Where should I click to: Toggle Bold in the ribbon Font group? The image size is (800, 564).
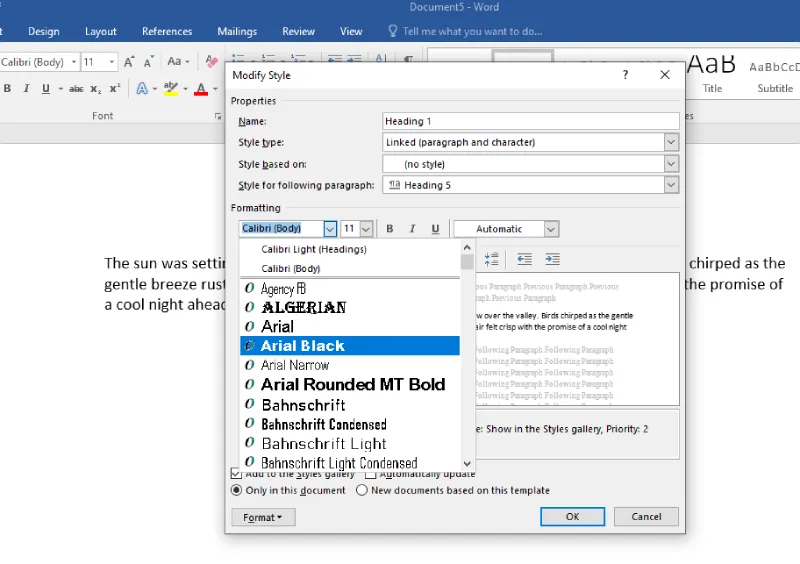pos(7,88)
